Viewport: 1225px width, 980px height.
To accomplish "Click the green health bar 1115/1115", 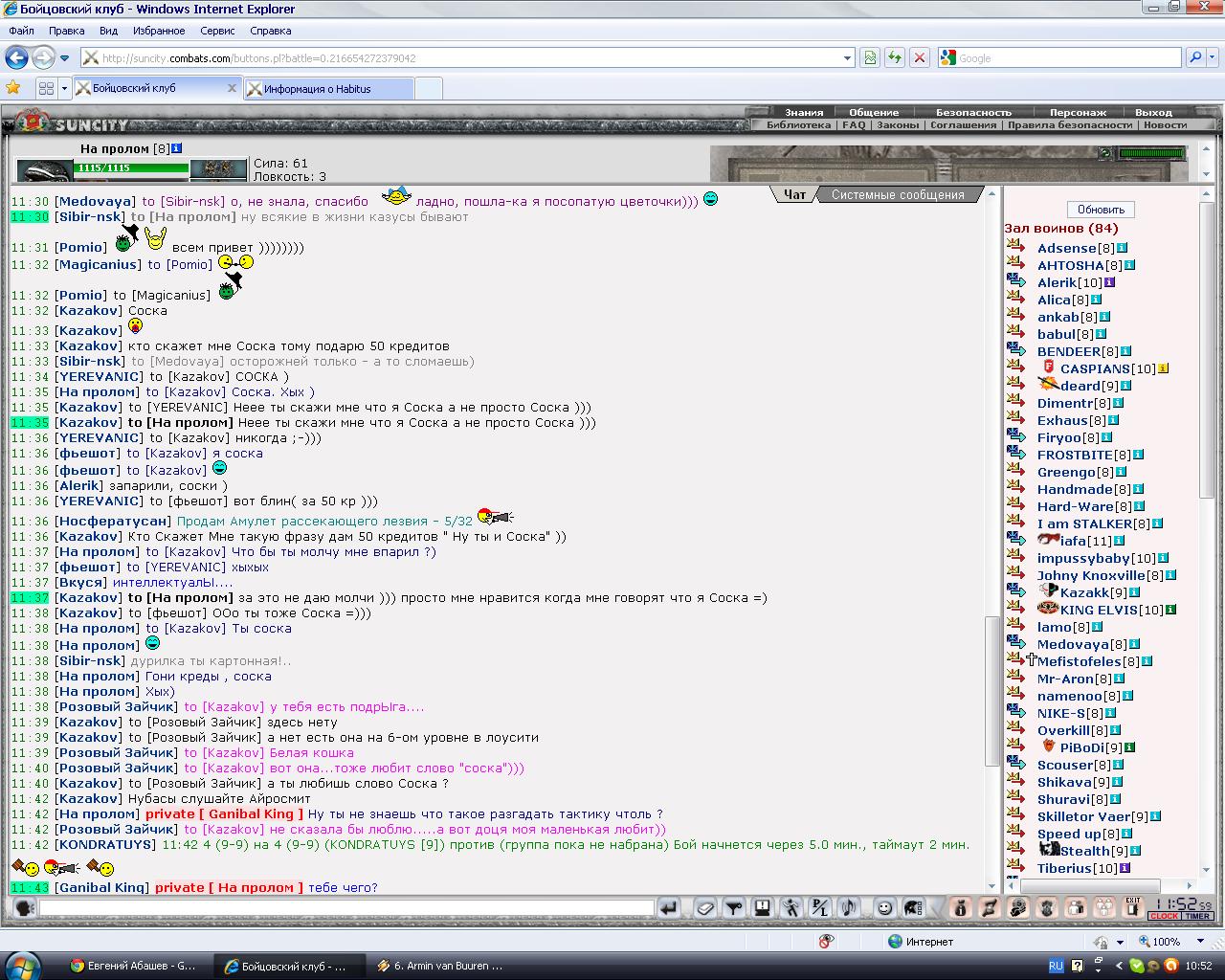I will click(131, 167).
